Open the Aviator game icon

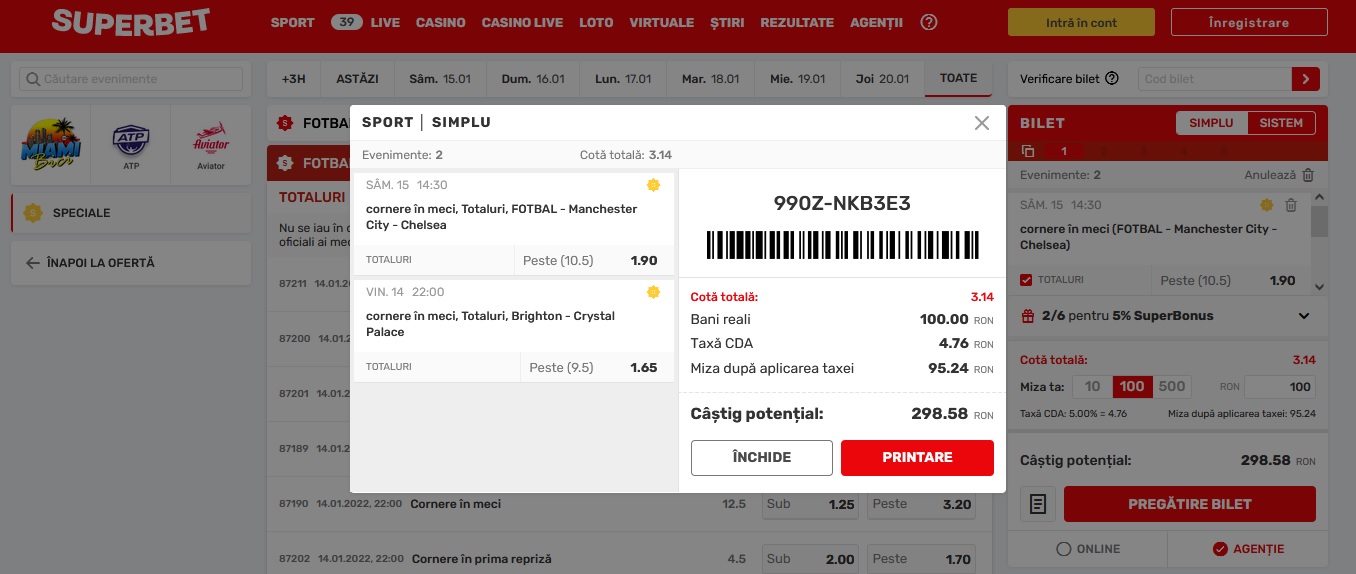point(211,144)
